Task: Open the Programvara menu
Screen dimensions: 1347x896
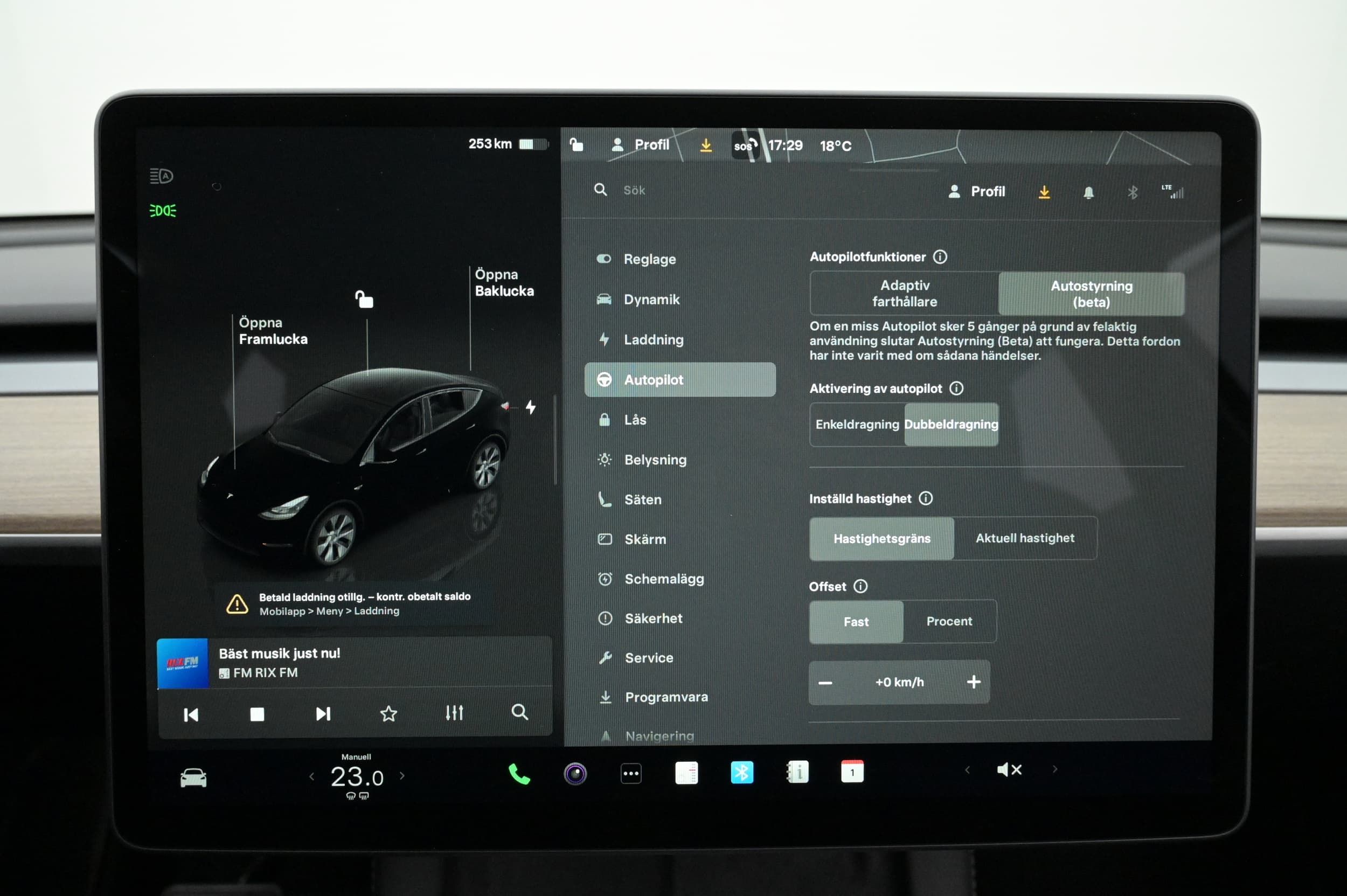Action: pos(680,697)
